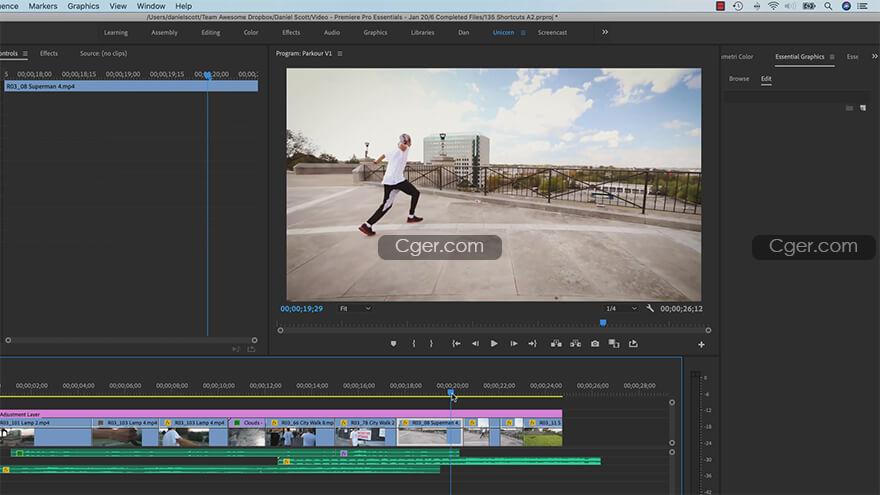Open macOS Spotlight search
The image size is (880, 495).
coord(828,6)
